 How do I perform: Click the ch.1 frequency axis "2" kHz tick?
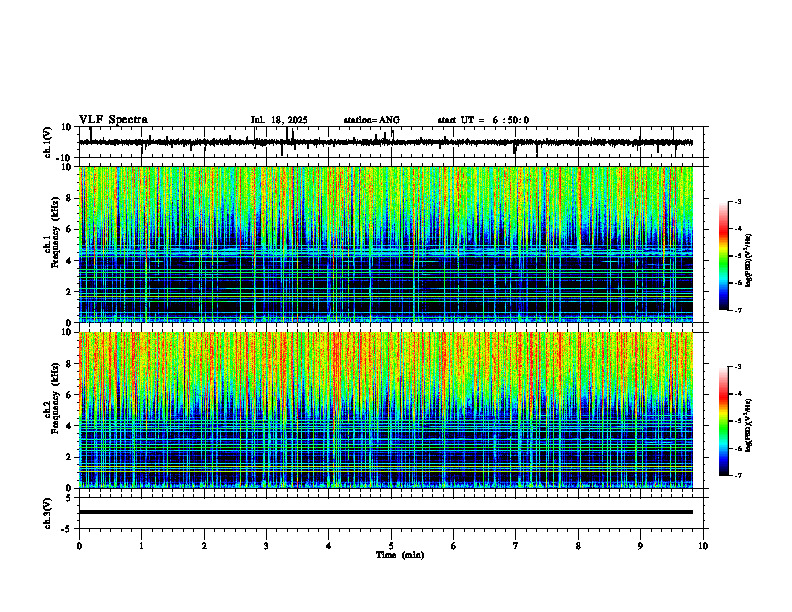point(69,292)
